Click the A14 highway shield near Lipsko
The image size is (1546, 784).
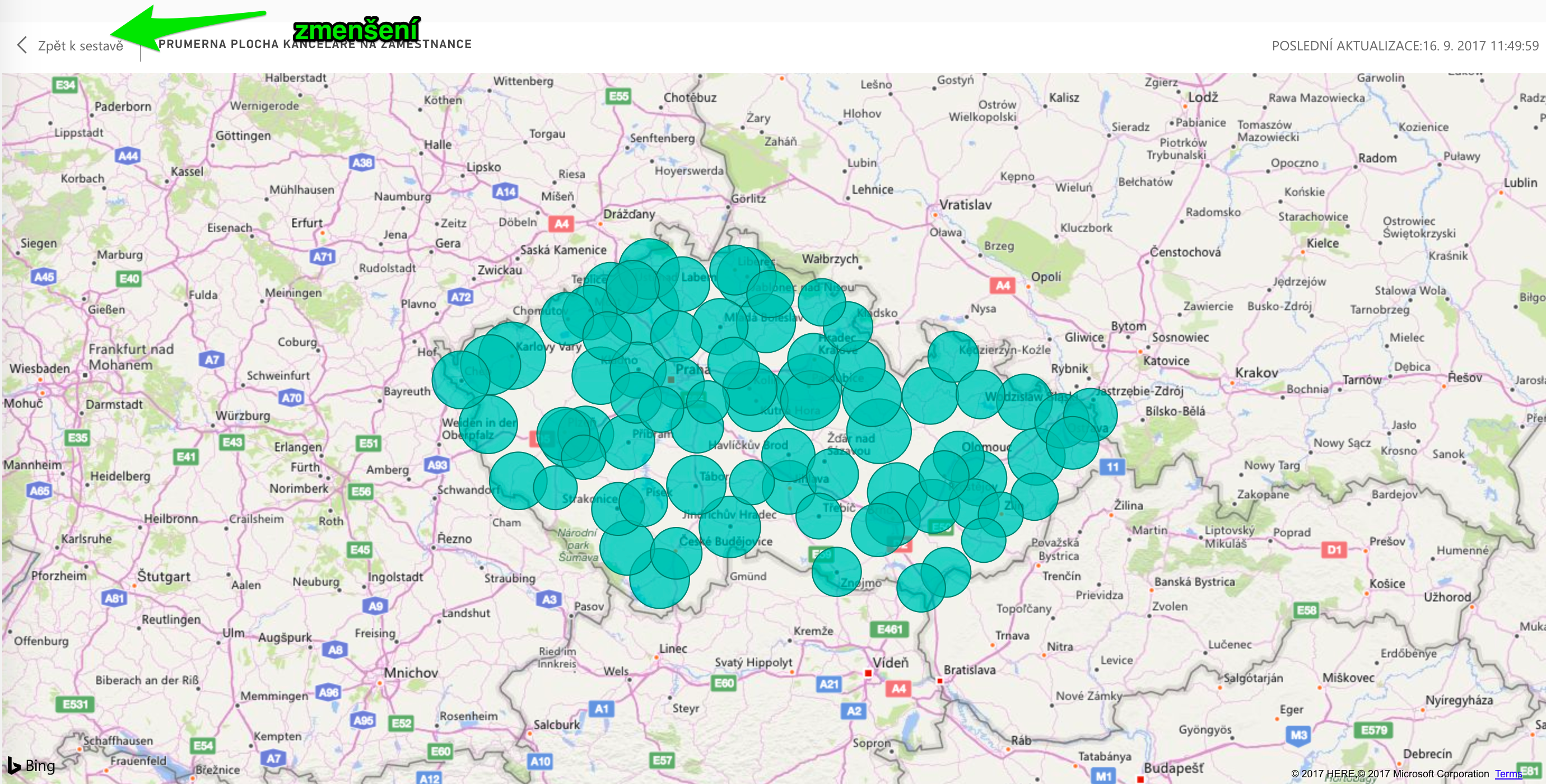pyautogui.click(x=505, y=192)
